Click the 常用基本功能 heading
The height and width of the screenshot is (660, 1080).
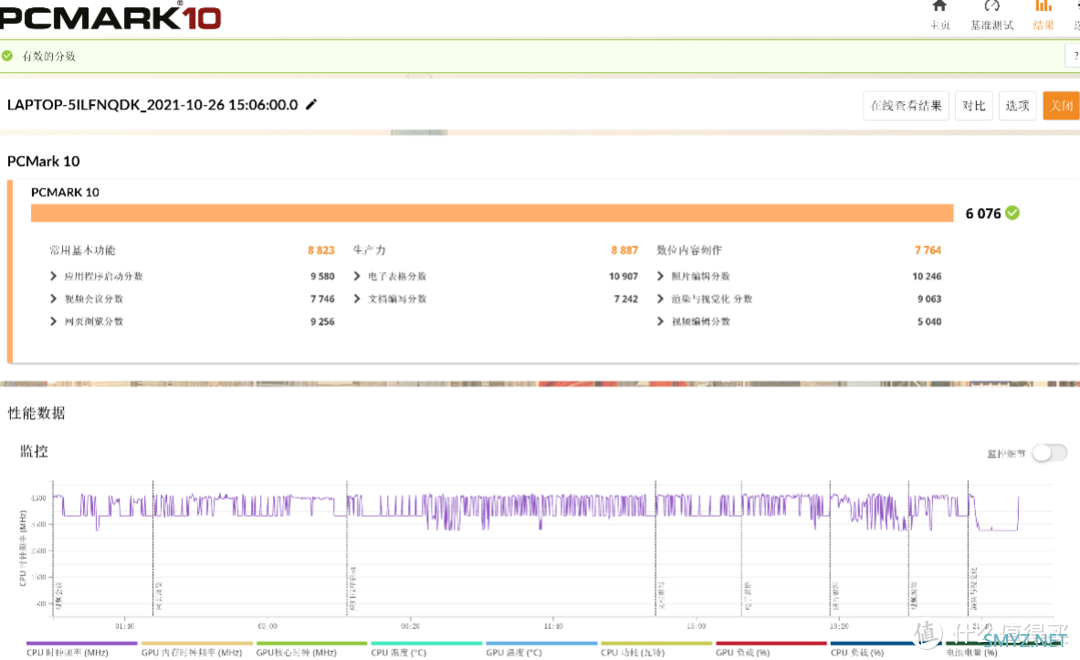click(82, 250)
